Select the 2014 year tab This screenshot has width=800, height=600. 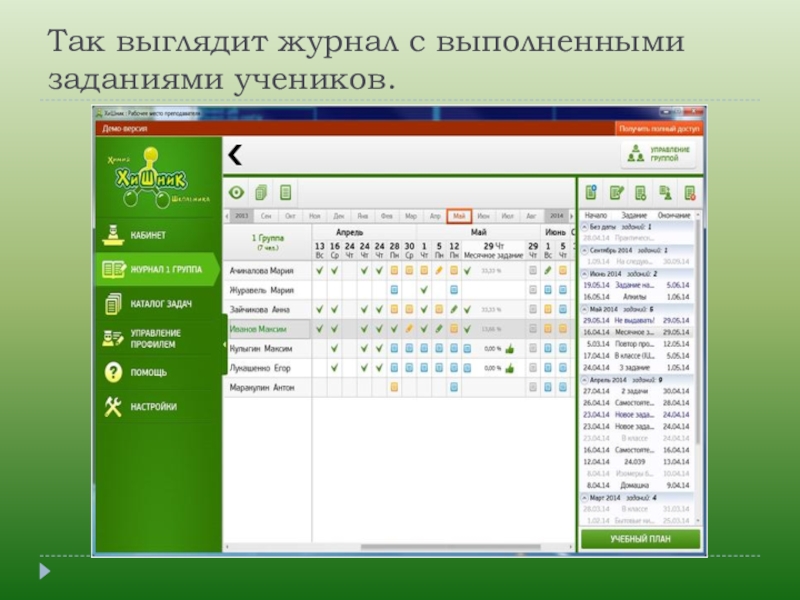tap(556, 216)
